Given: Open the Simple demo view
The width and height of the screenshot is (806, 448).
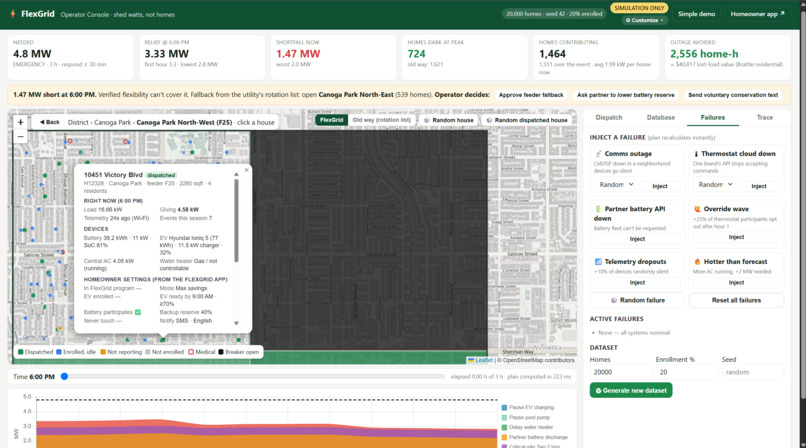Looking at the screenshot, I should pos(696,14).
